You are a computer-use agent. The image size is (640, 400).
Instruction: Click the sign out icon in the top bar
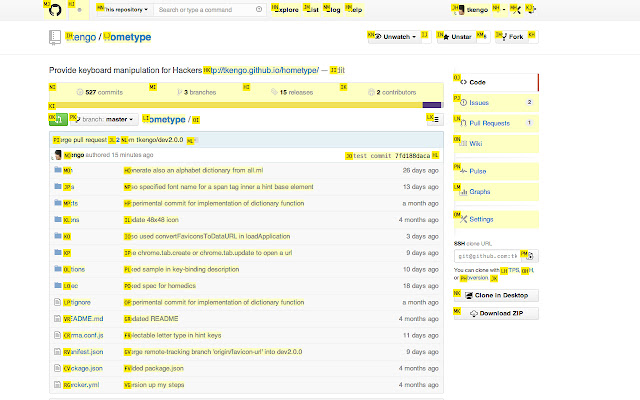click(531, 9)
